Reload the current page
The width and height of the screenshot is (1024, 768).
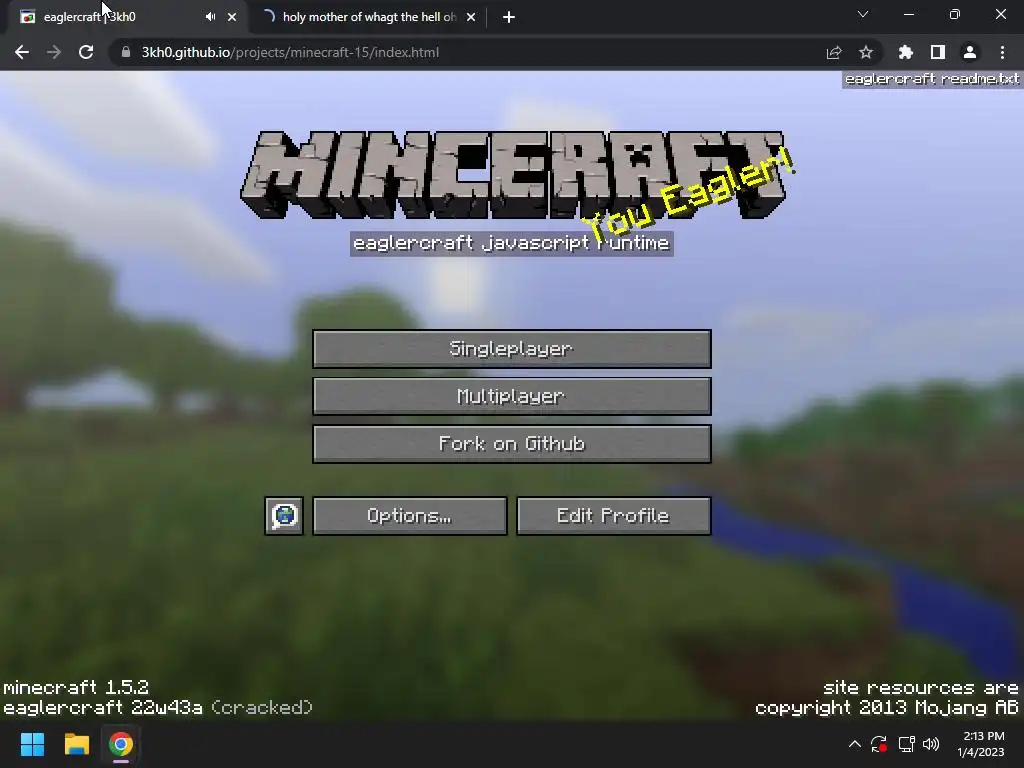(86, 52)
